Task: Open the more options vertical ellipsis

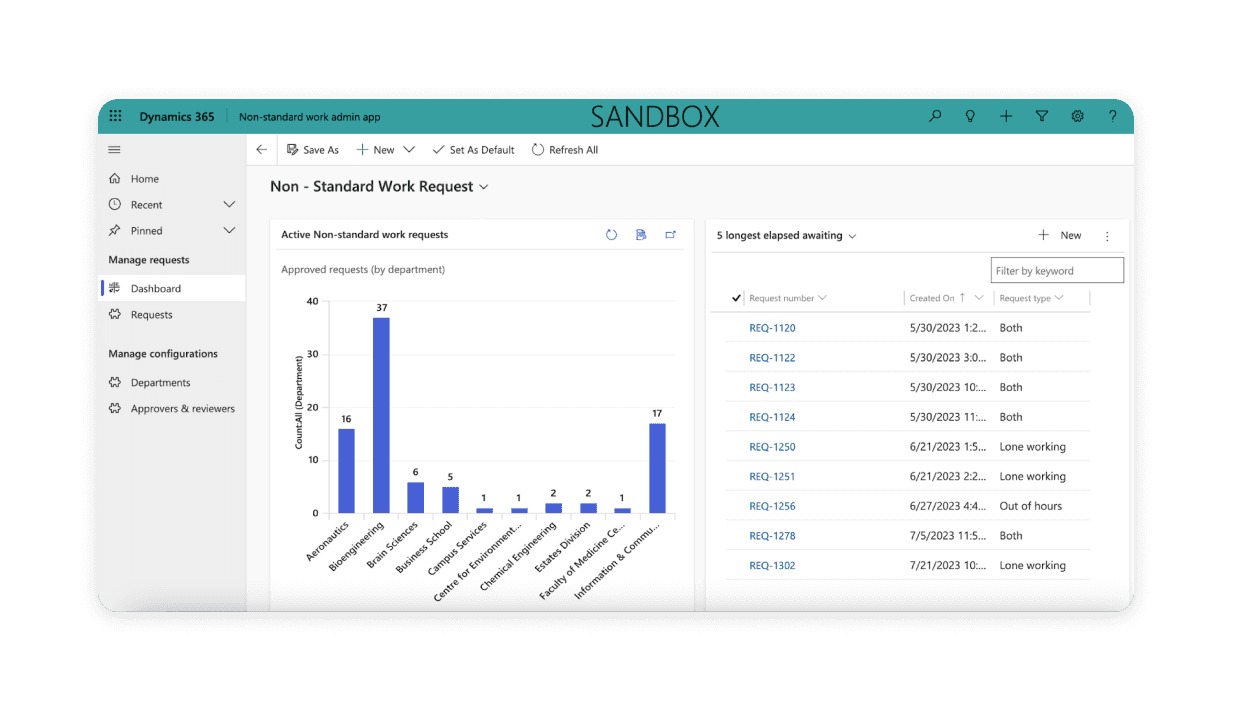Action: [1107, 236]
